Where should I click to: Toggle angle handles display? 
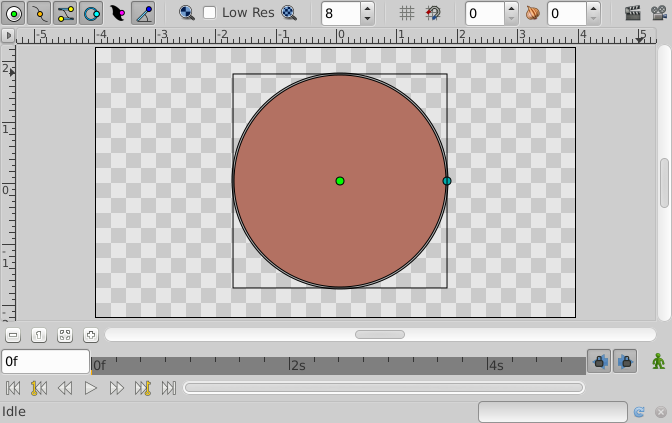pos(143,13)
